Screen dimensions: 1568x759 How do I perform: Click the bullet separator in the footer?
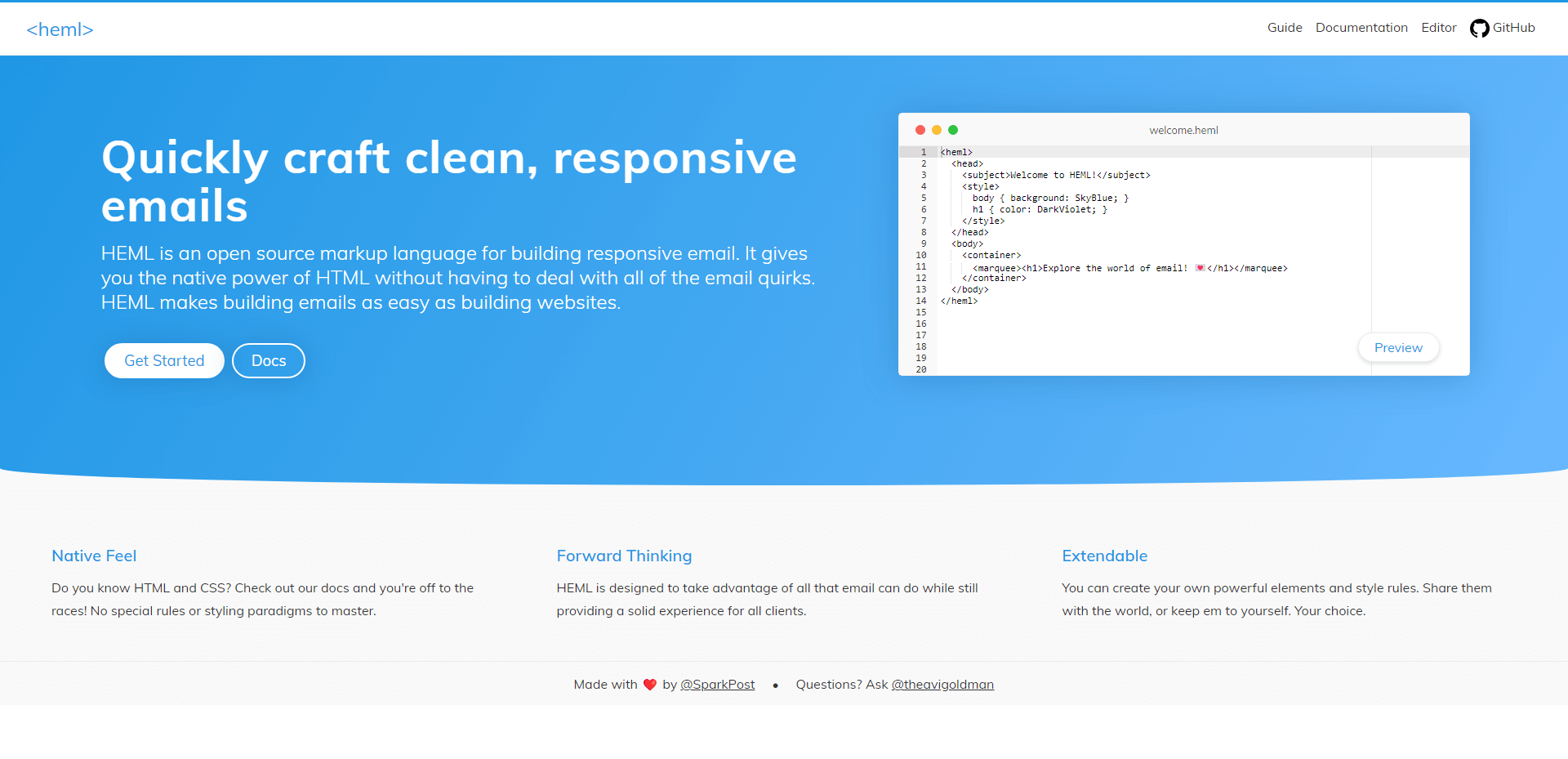tap(776, 685)
